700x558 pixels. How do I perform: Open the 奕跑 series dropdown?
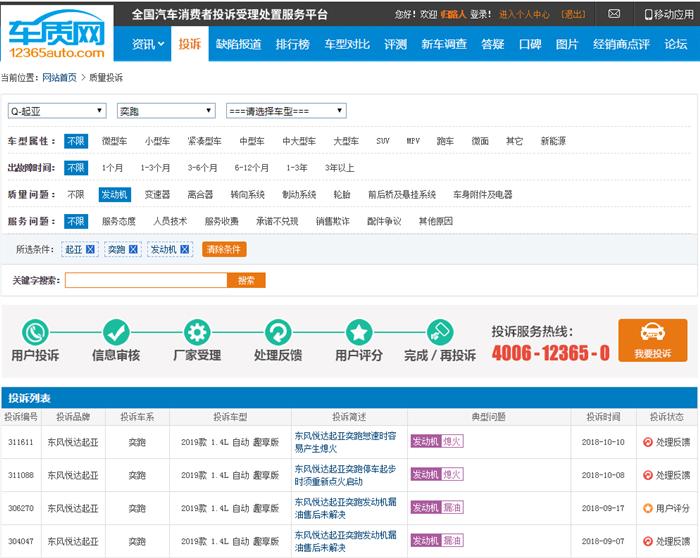pos(166,111)
